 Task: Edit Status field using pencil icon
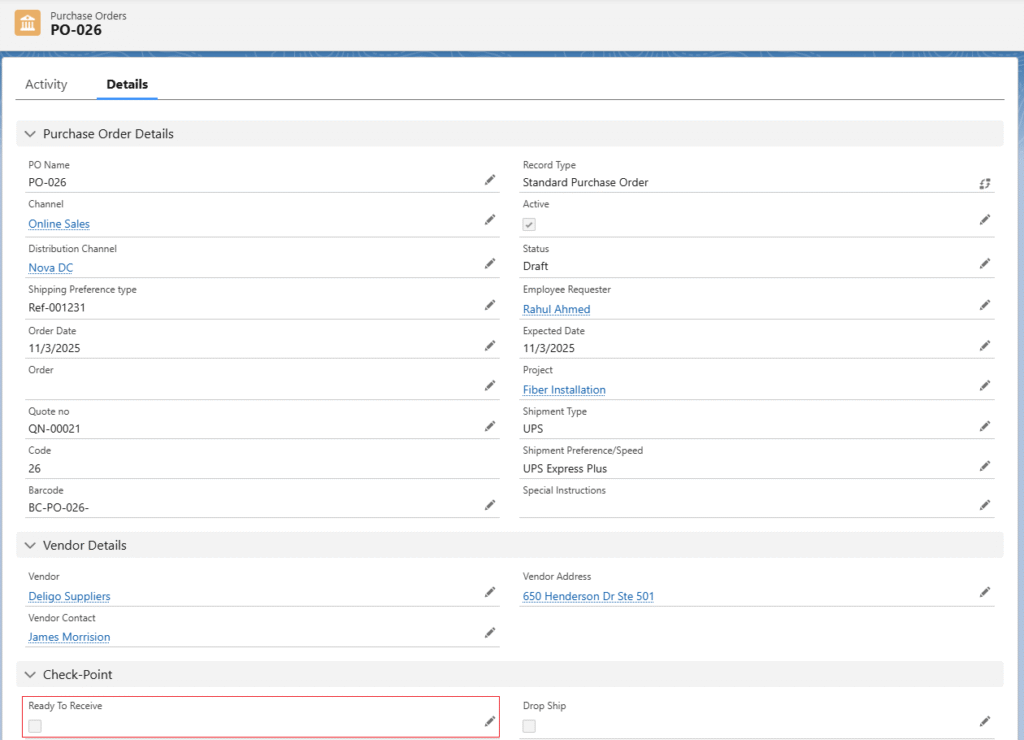pyautogui.click(x=984, y=264)
